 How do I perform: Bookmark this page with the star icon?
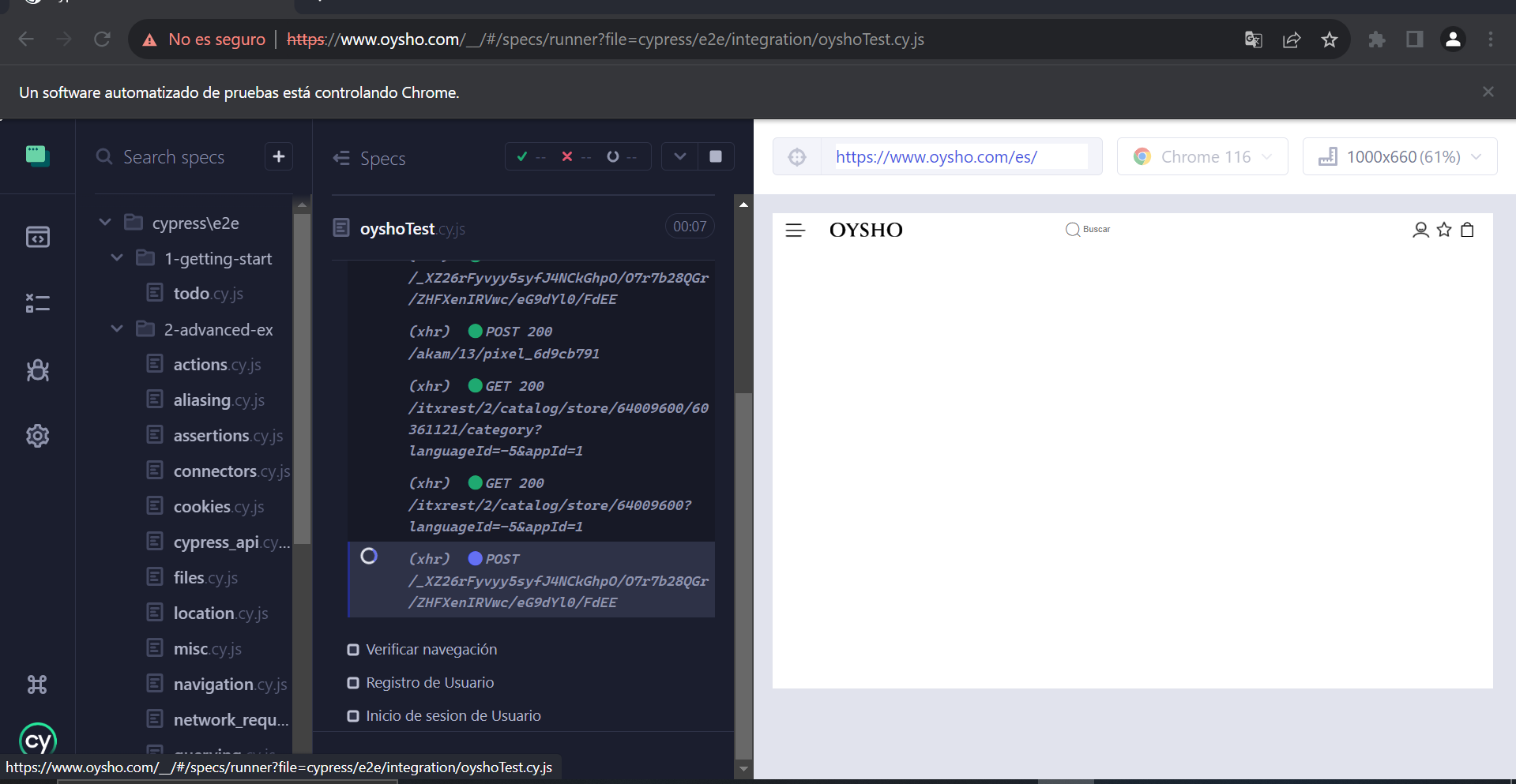1330,39
